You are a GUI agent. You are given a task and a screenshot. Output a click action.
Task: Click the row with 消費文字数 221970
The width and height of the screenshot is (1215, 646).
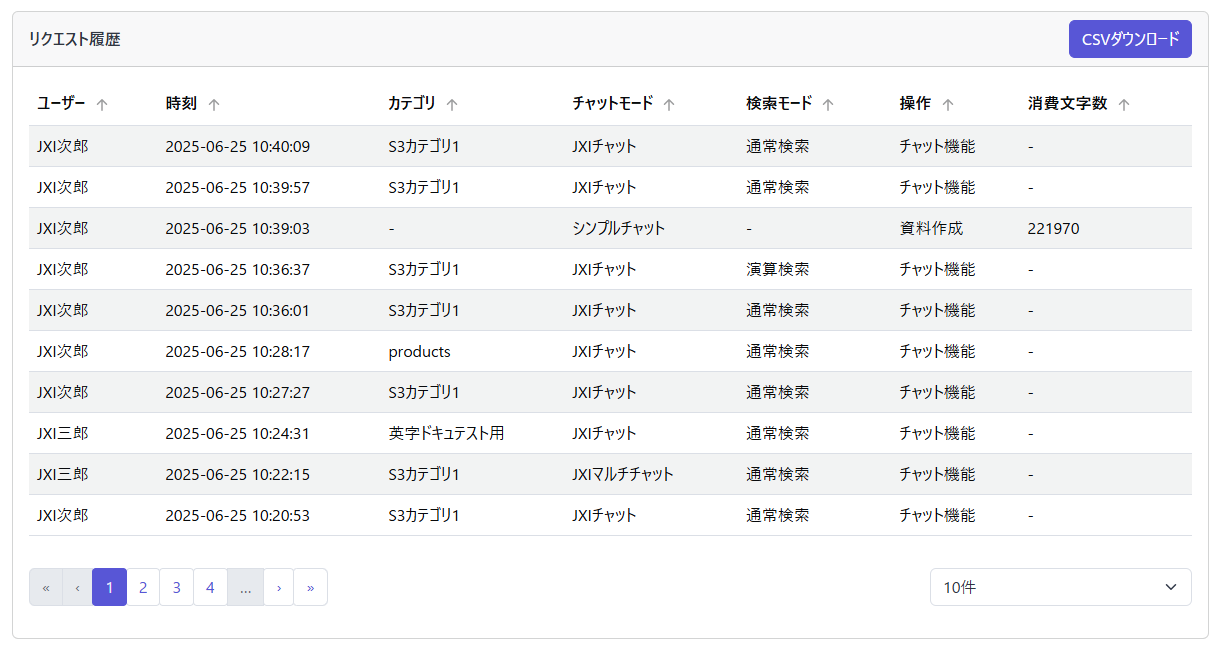point(1053,228)
